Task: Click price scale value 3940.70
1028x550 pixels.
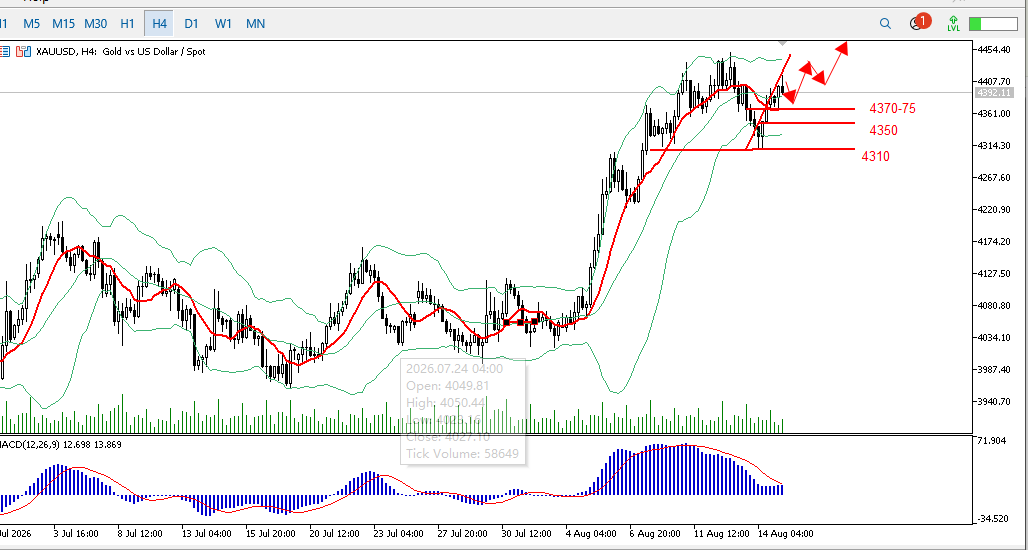Action: (995, 402)
